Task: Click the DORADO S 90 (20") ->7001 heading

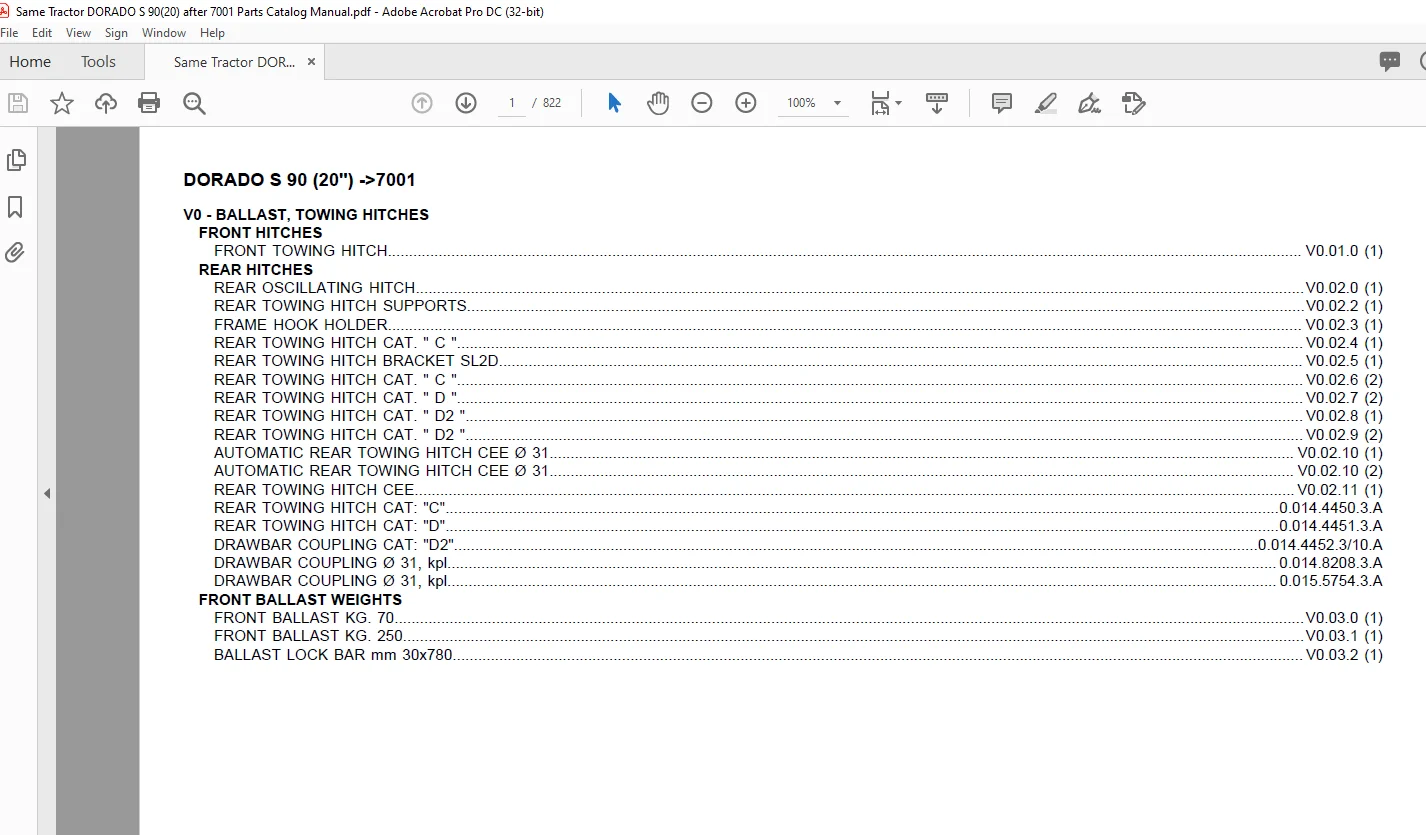Action: point(299,181)
